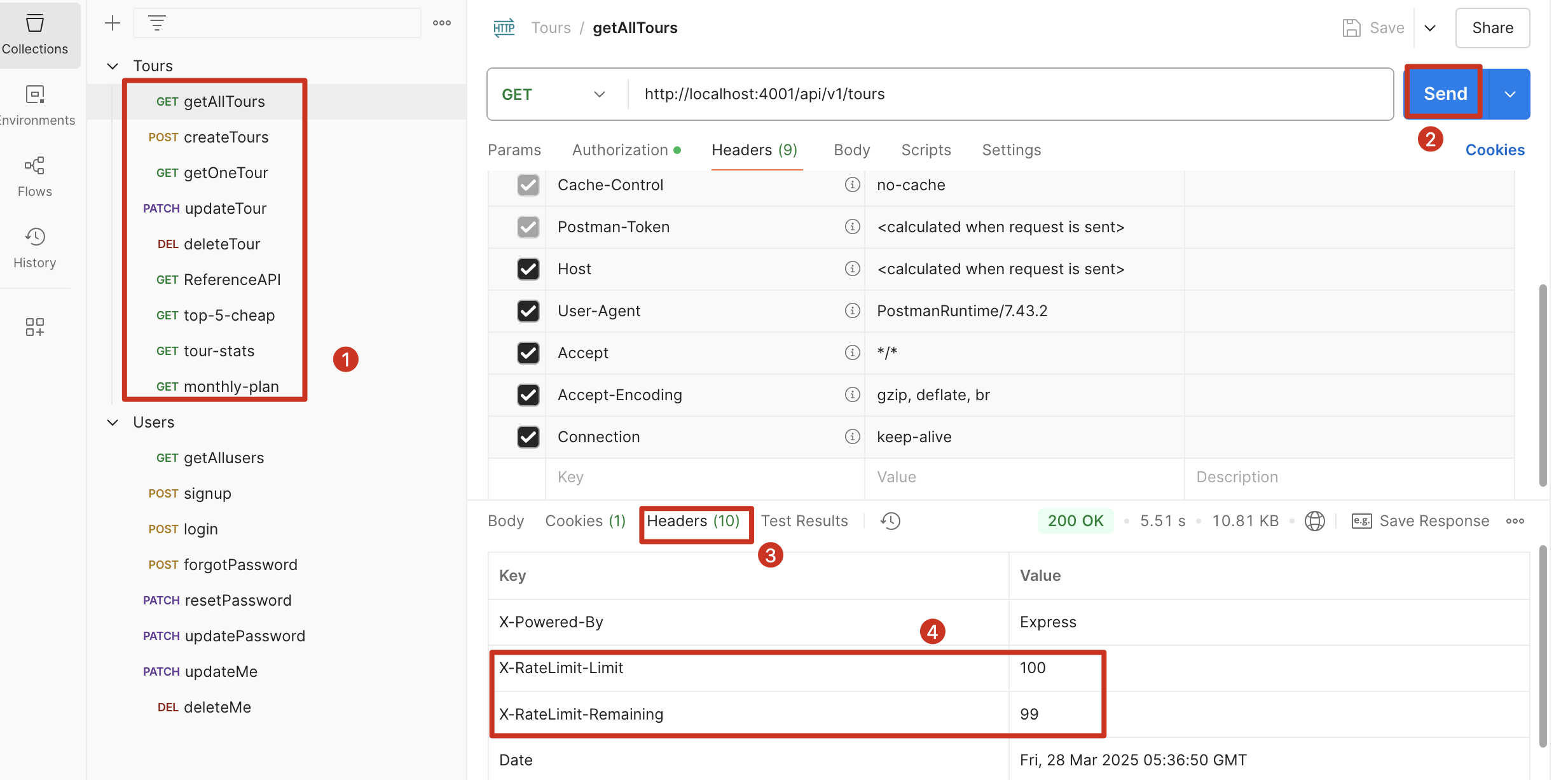Open the Send button dropdown arrow
Image resolution: width=1568 pixels, height=780 pixels.
coord(1510,94)
